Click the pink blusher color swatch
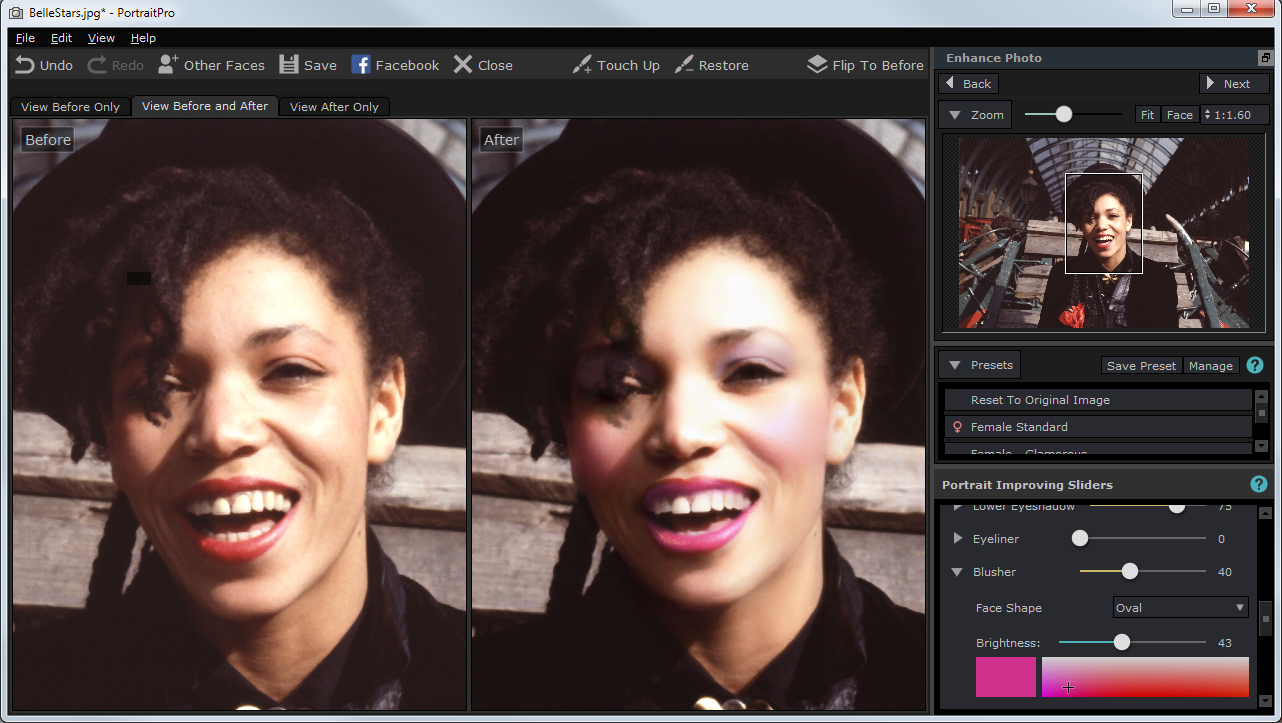The width and height of the screenshot is (1282, 723). [x=1006, y=677]
